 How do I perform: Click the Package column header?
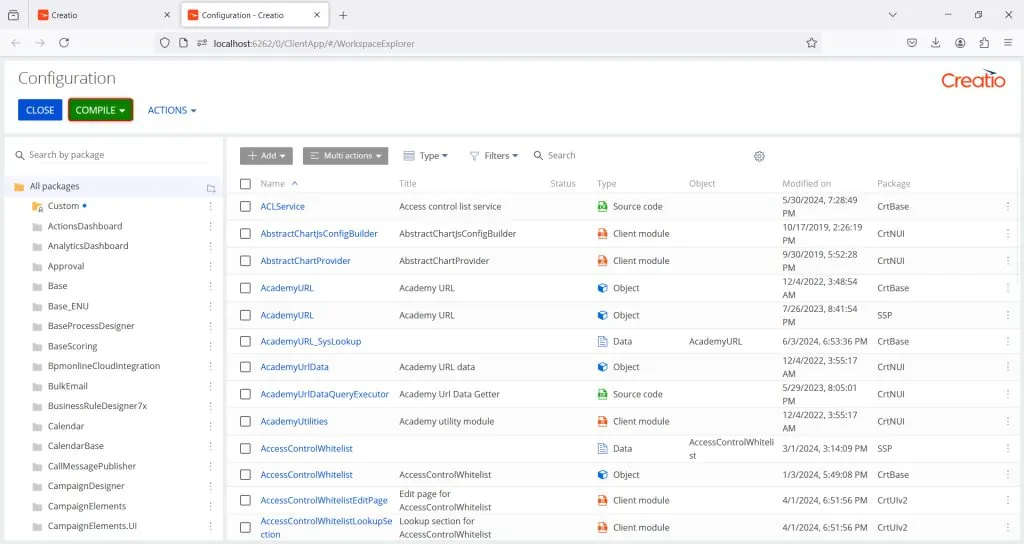pos(893,184)
